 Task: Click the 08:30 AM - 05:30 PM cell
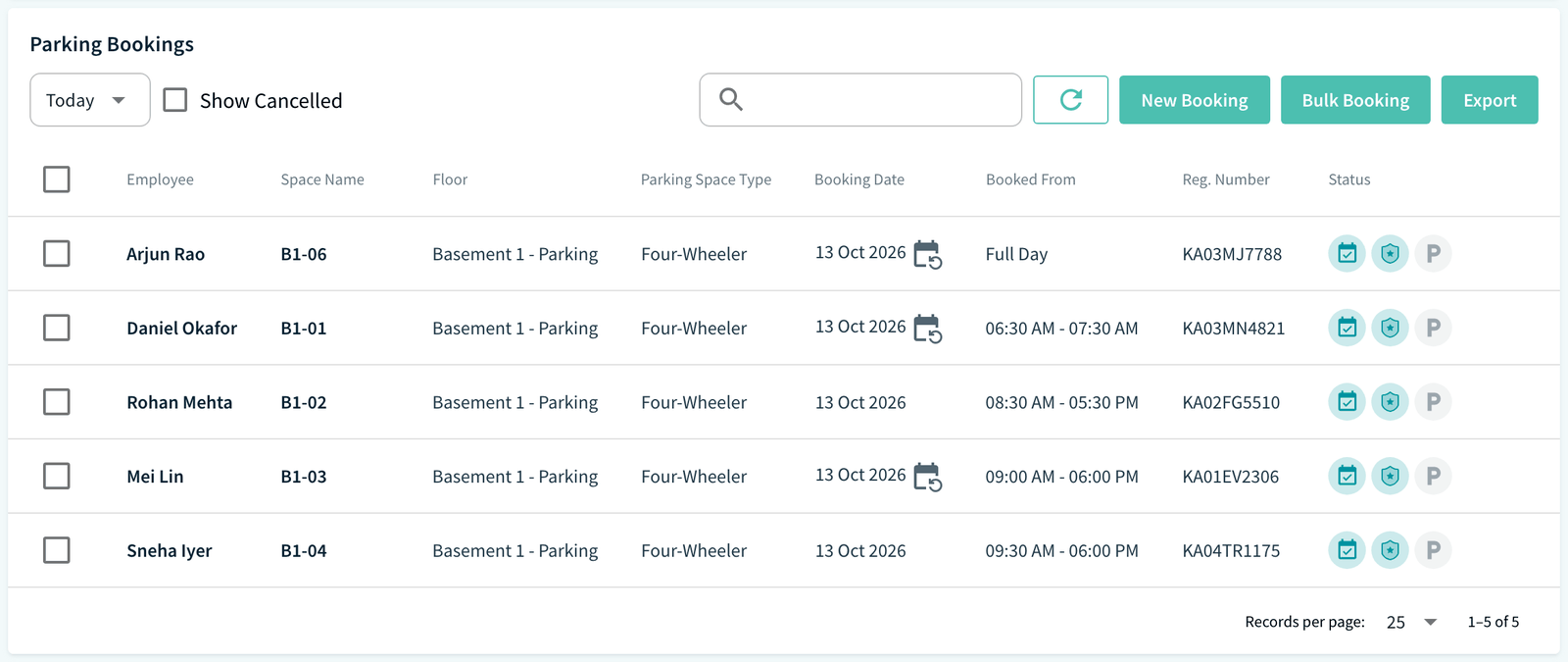pos(1061,402)
